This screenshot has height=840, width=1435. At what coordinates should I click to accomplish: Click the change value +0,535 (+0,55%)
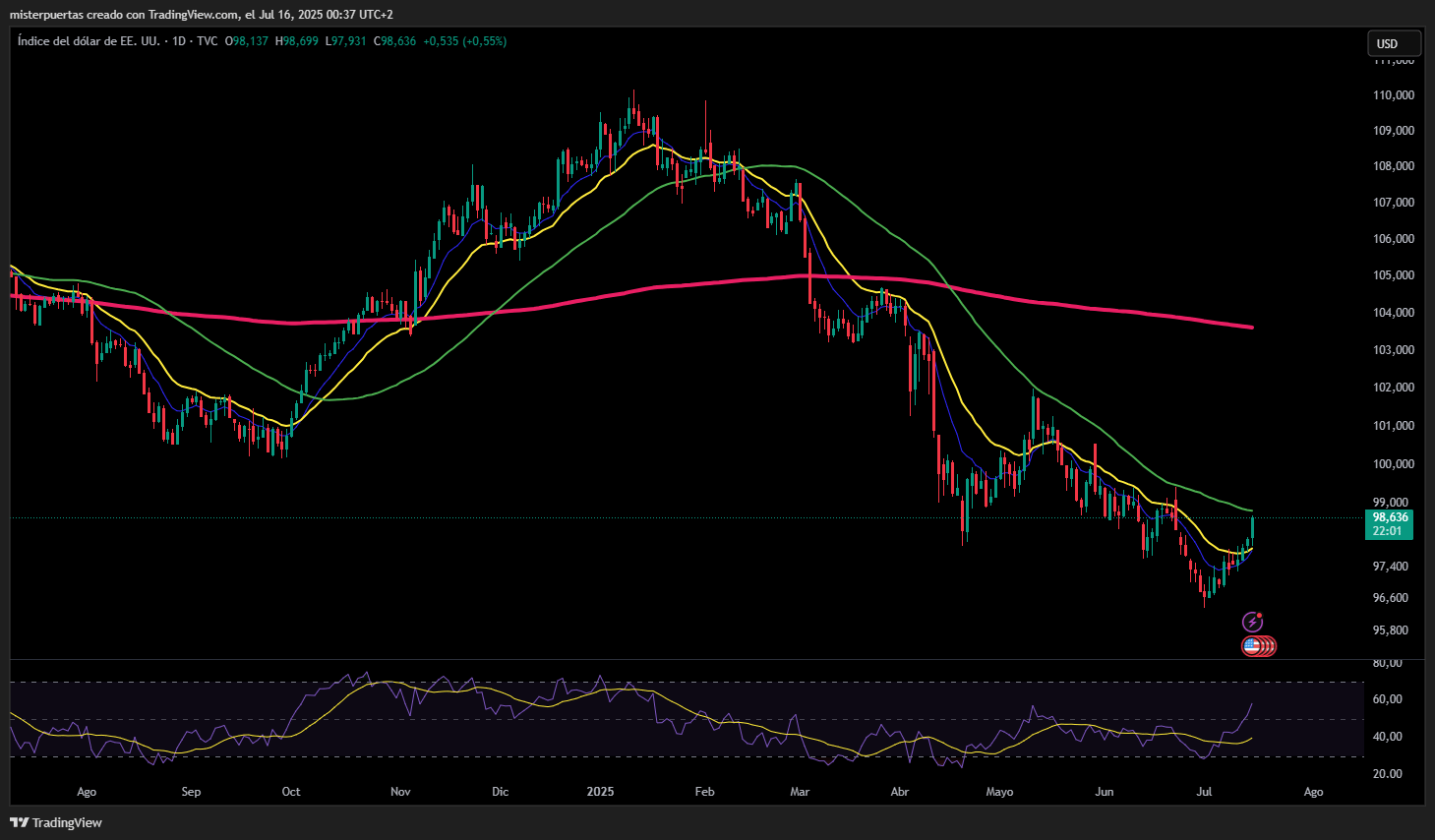465,41
